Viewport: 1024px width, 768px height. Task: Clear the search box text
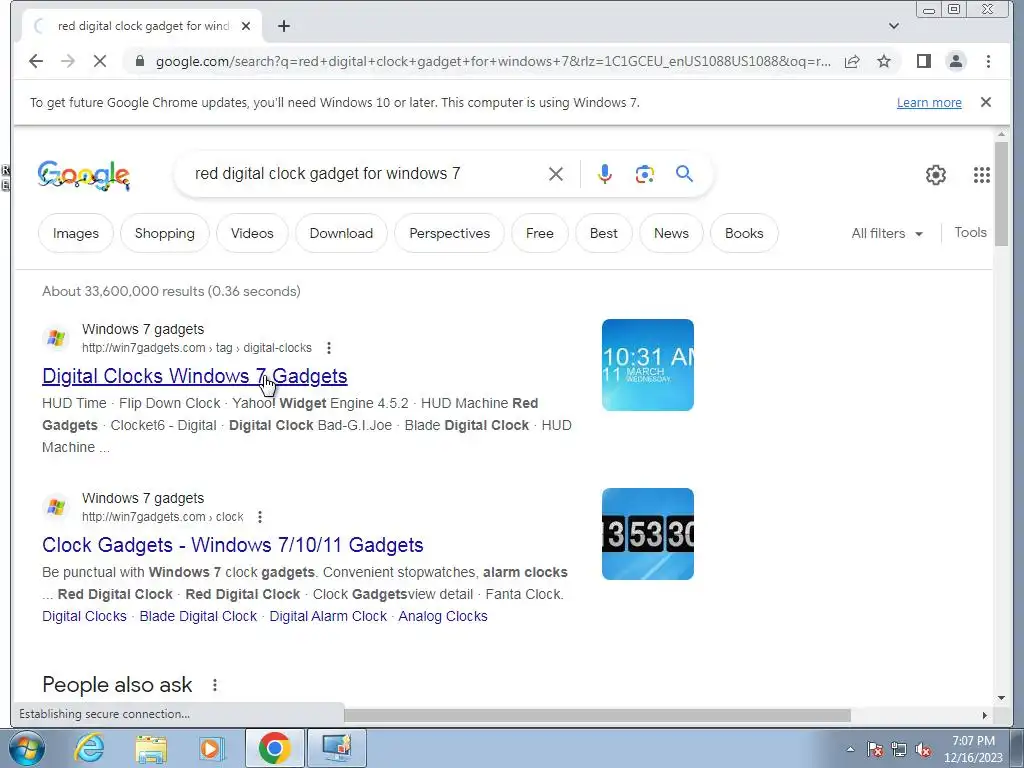[x=556, y=174]
